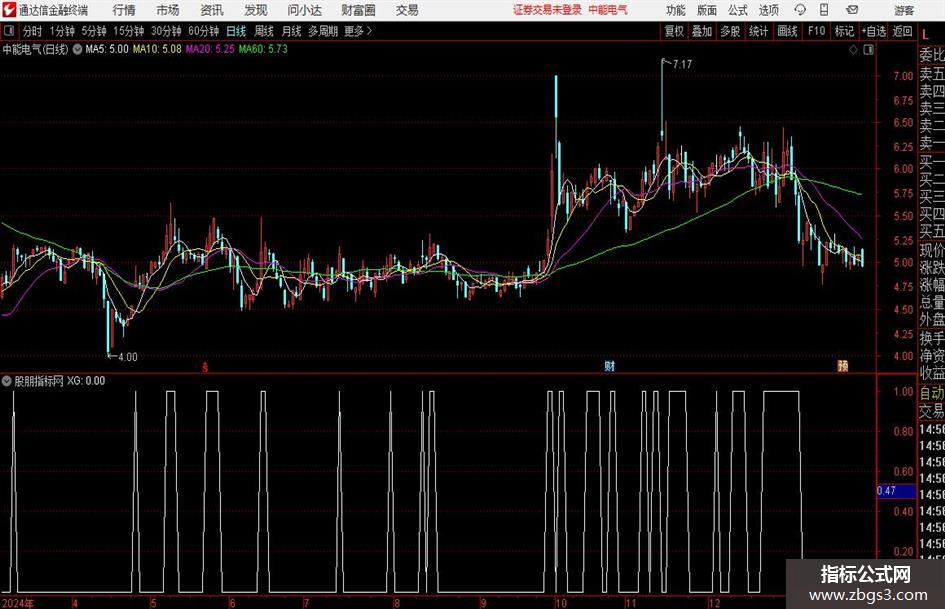
Task: Switch to 5分钟 period tab
Action: (94, 31)
